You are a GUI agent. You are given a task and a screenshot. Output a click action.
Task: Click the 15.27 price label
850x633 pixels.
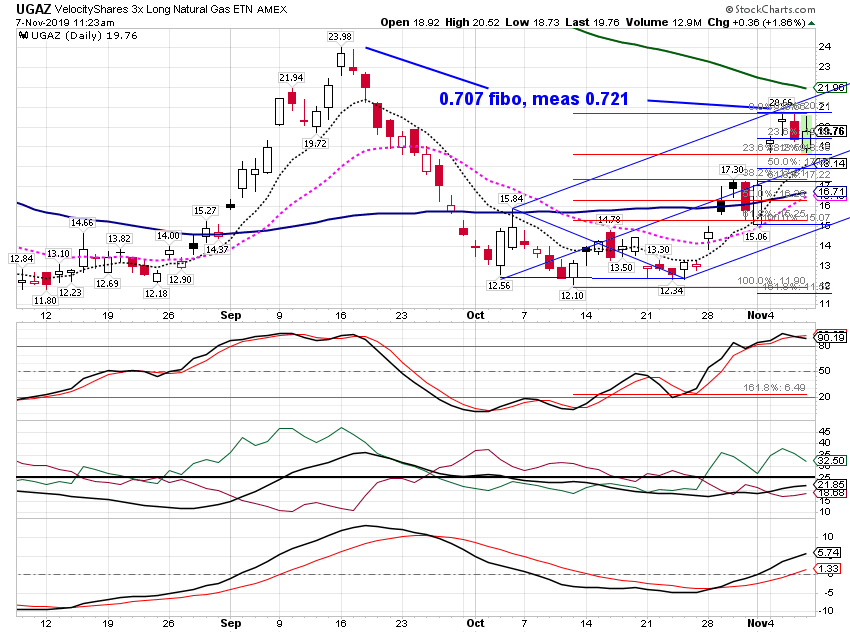click(205, 210)
